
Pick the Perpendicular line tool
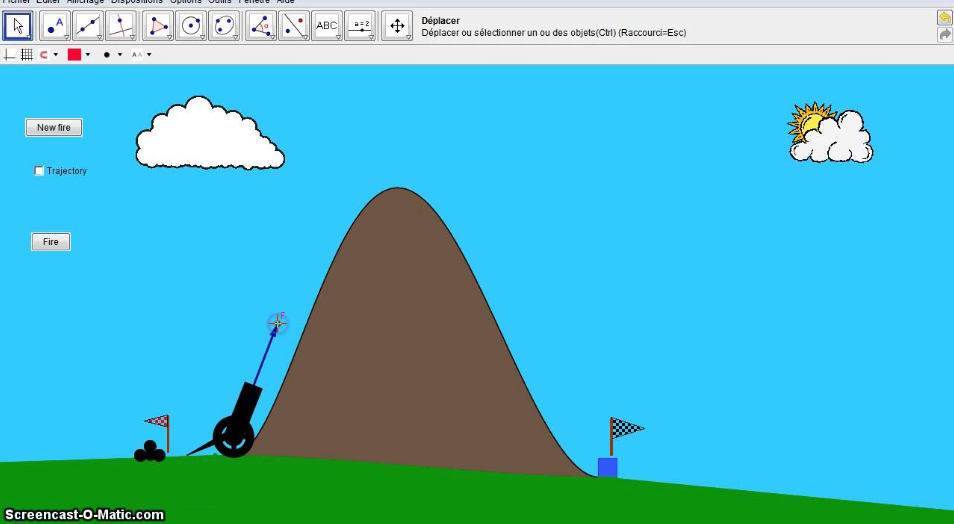(x=120, y=26)
